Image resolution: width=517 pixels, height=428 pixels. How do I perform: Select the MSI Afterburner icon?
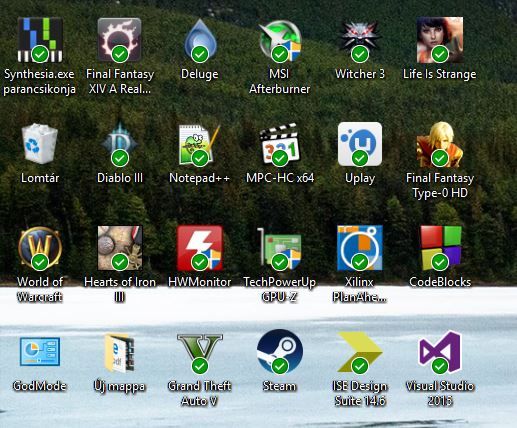[x=280, y=41]
